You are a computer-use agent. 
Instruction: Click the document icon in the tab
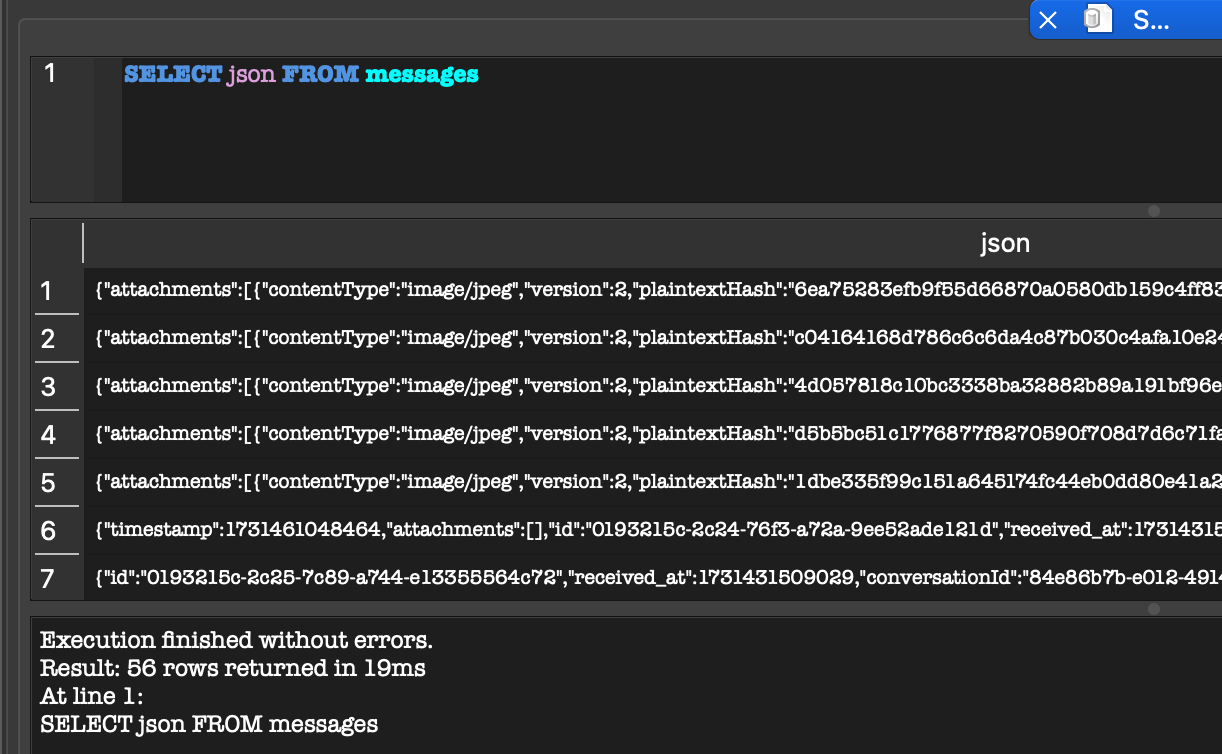[1098, 20]
